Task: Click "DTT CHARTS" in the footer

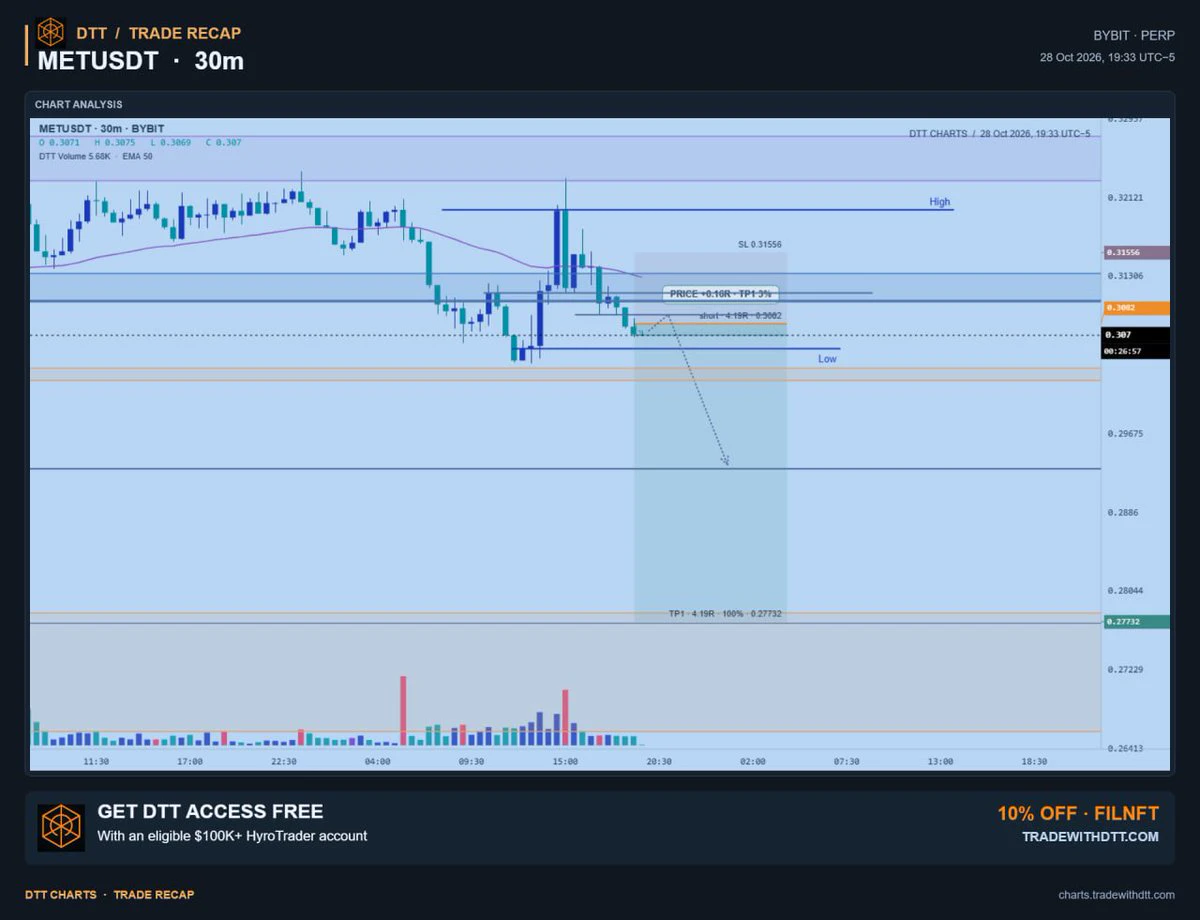Action: coord(61,894)
